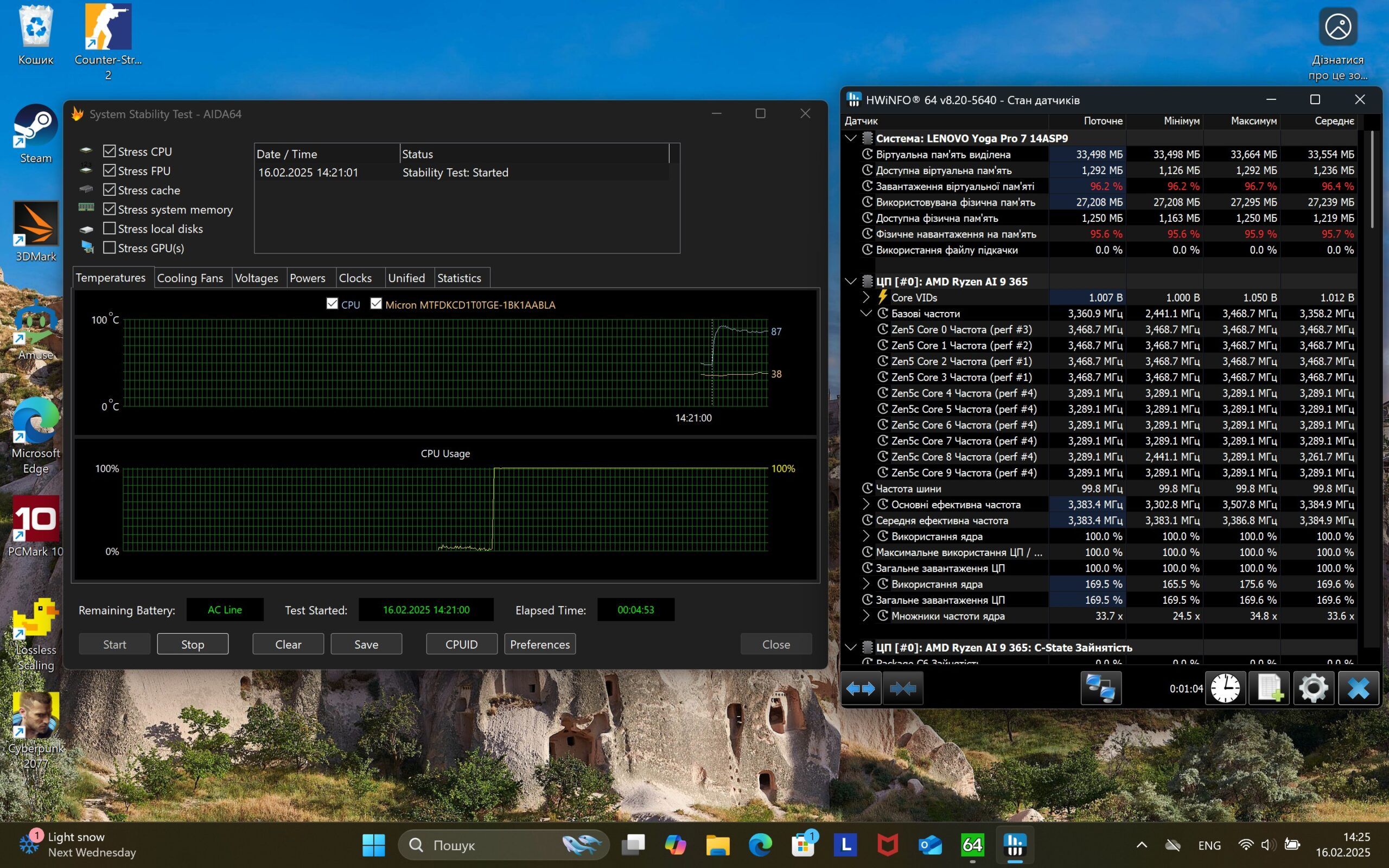Enable Stress GPU(s) checkbox
The image size is (1389, 868).
coord(109,248)
